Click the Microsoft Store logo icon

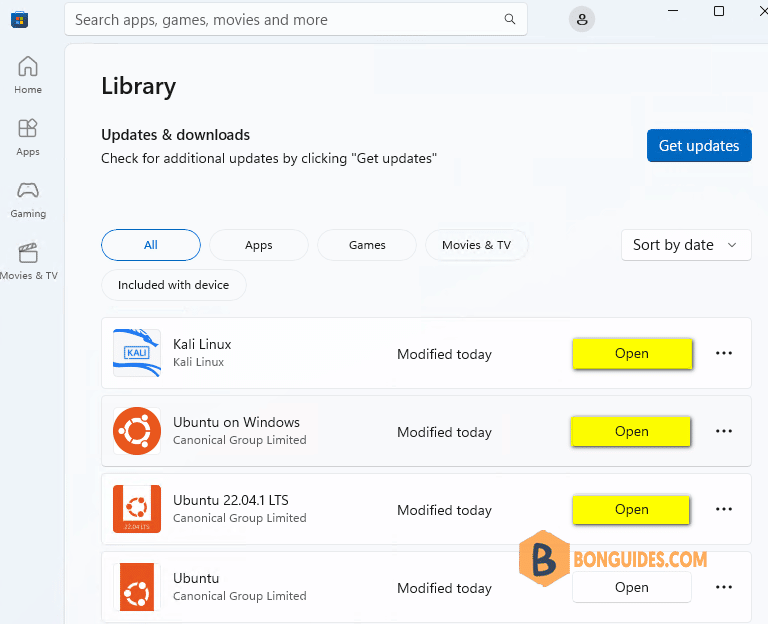(x=19, y=20)
